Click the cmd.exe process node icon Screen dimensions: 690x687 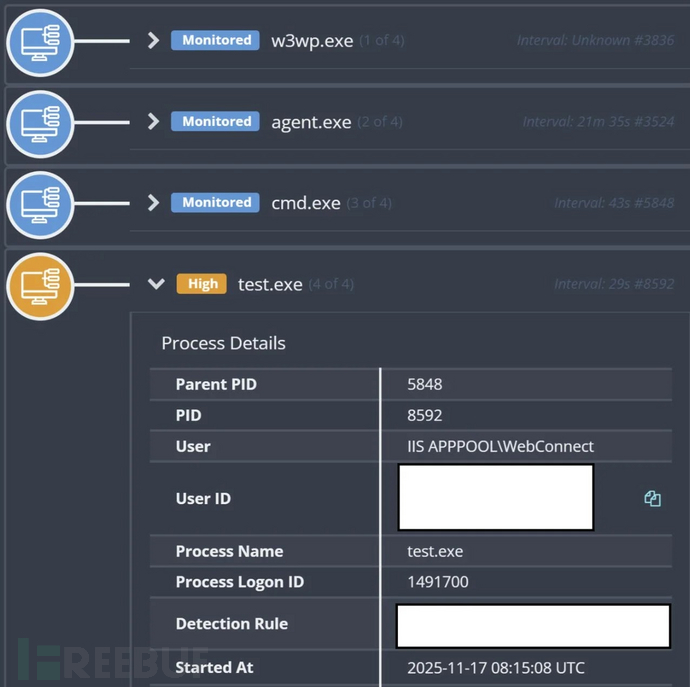(39, 203)
